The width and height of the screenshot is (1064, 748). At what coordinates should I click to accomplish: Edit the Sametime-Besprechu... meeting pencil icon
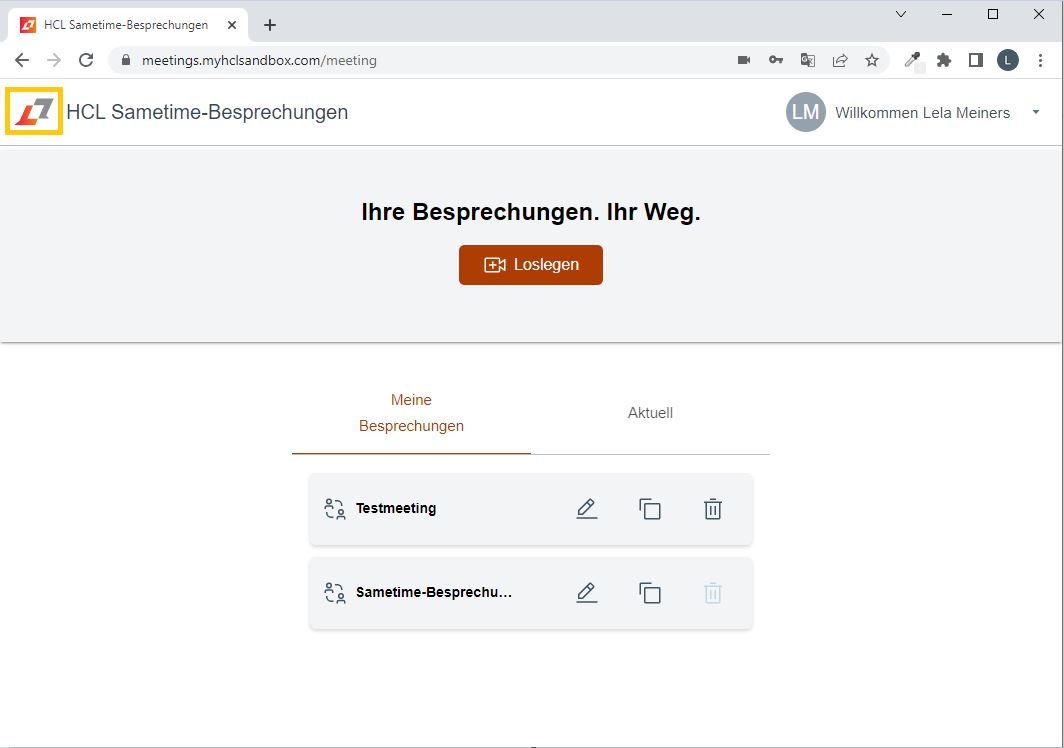point(586,593)
